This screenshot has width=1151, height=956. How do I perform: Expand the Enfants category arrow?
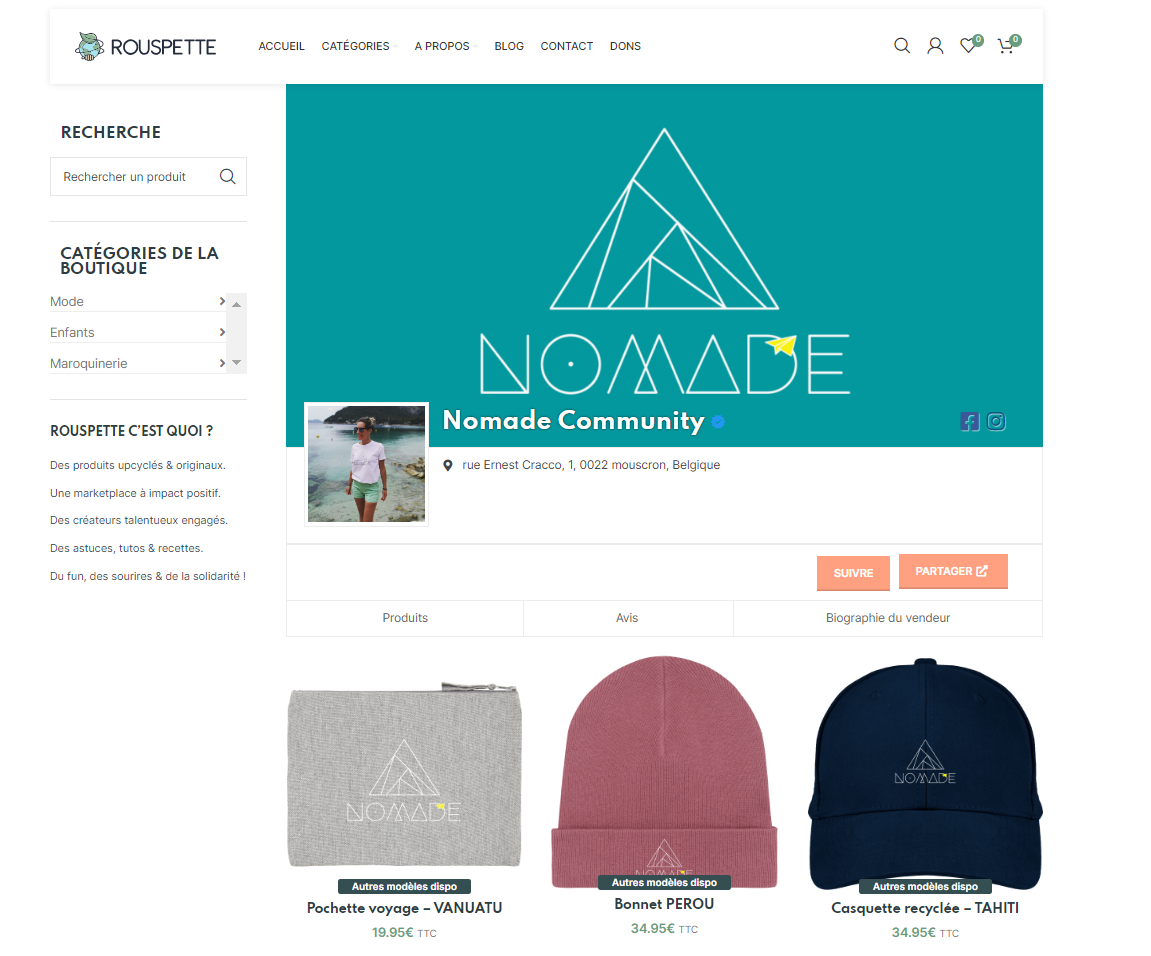click(x=222, y=332)
